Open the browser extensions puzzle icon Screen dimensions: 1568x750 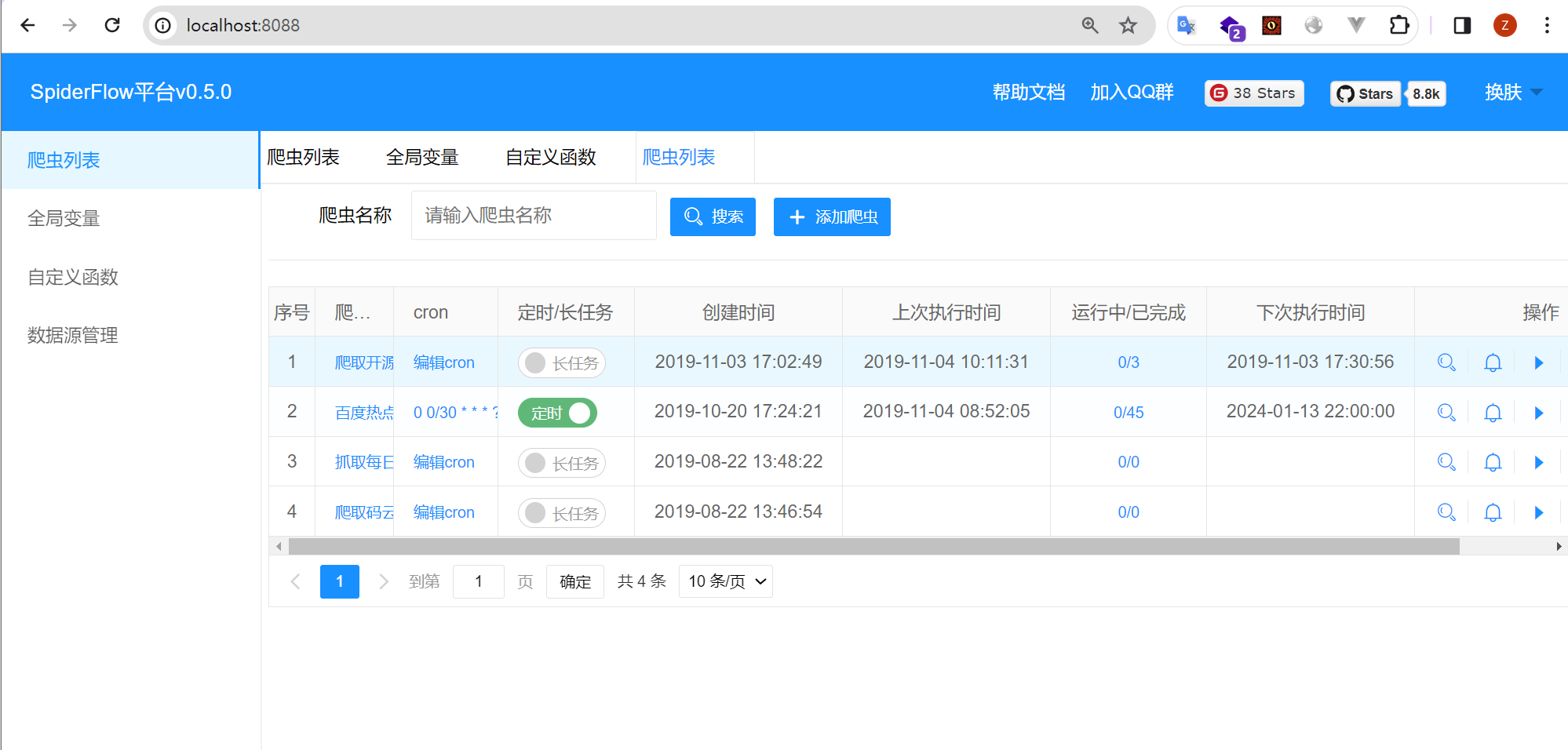[x=1398, y=25]
